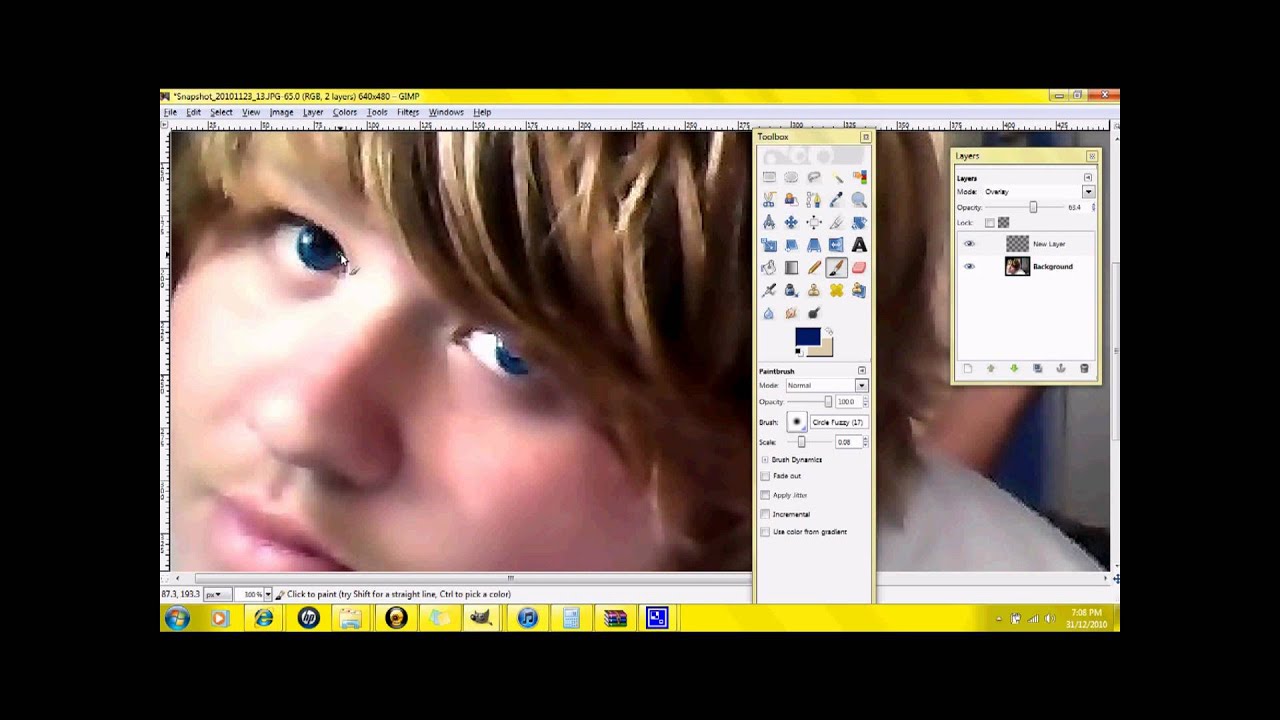Select the Background layer thumbnail
This screenshot has width=1280, height=720.
coord(1017,267)
